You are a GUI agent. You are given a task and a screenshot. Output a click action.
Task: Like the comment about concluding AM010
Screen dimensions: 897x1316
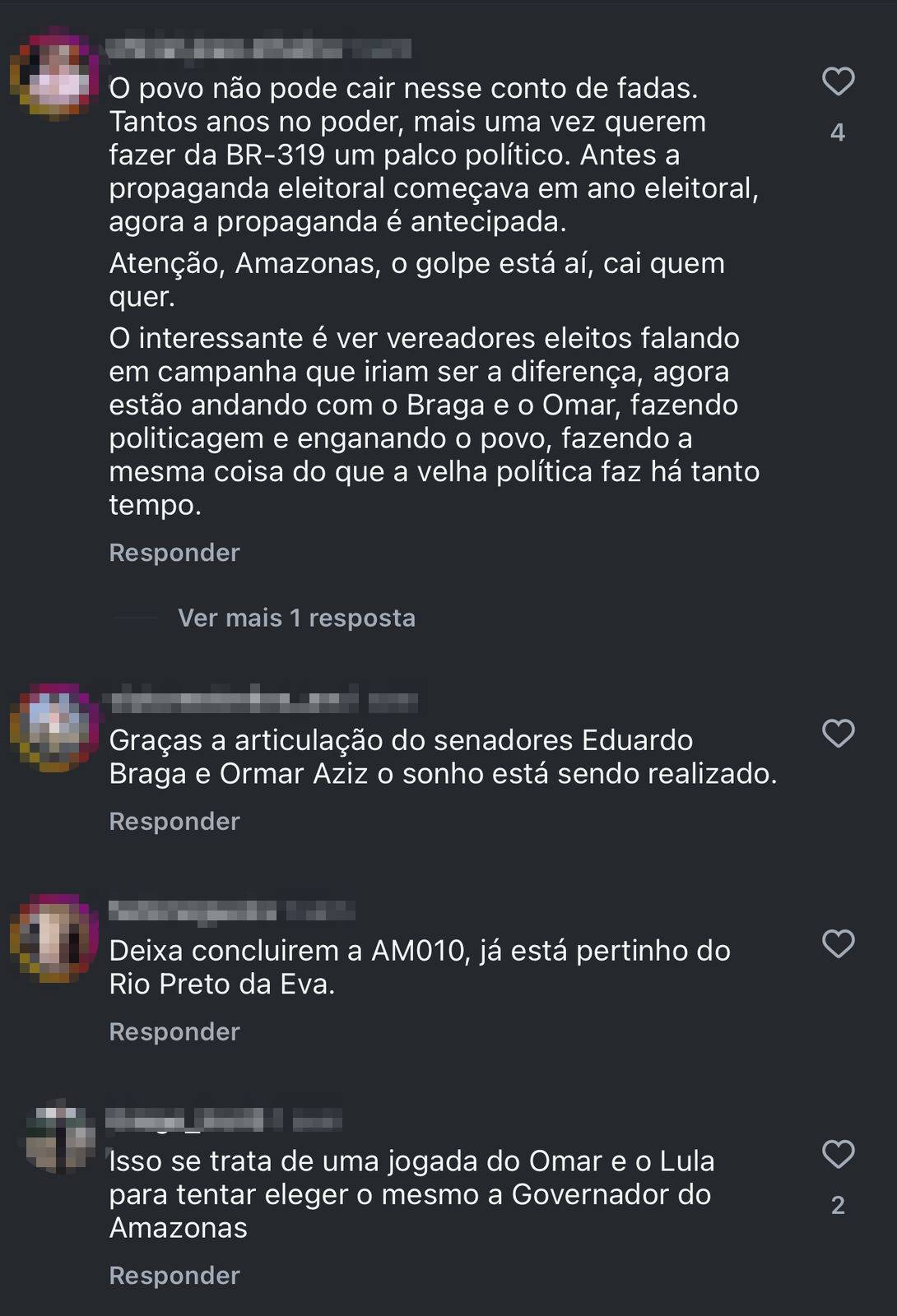tap(838, 943)
